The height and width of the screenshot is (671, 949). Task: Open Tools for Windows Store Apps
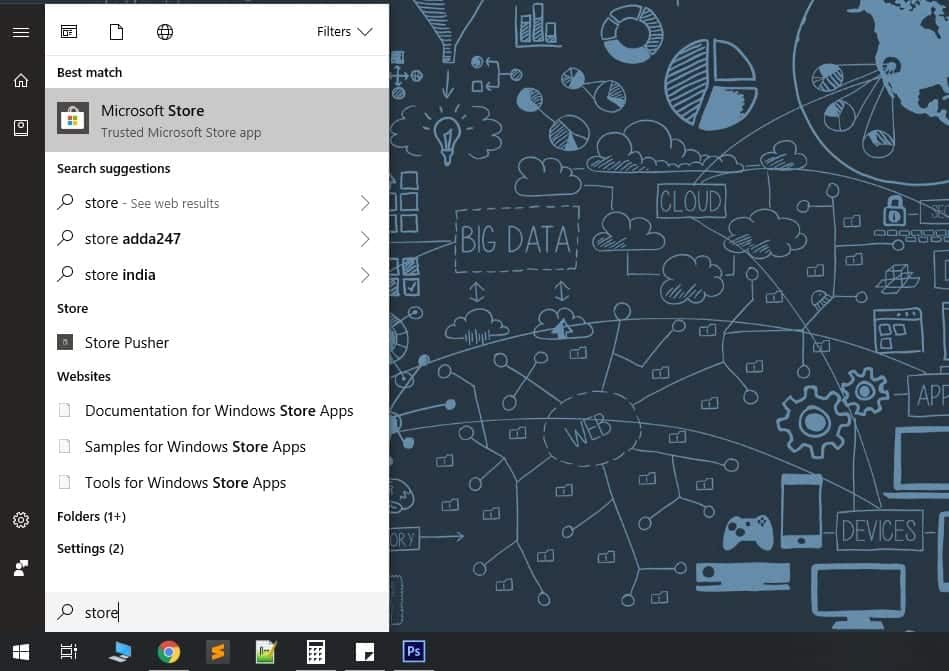point(217,483)
